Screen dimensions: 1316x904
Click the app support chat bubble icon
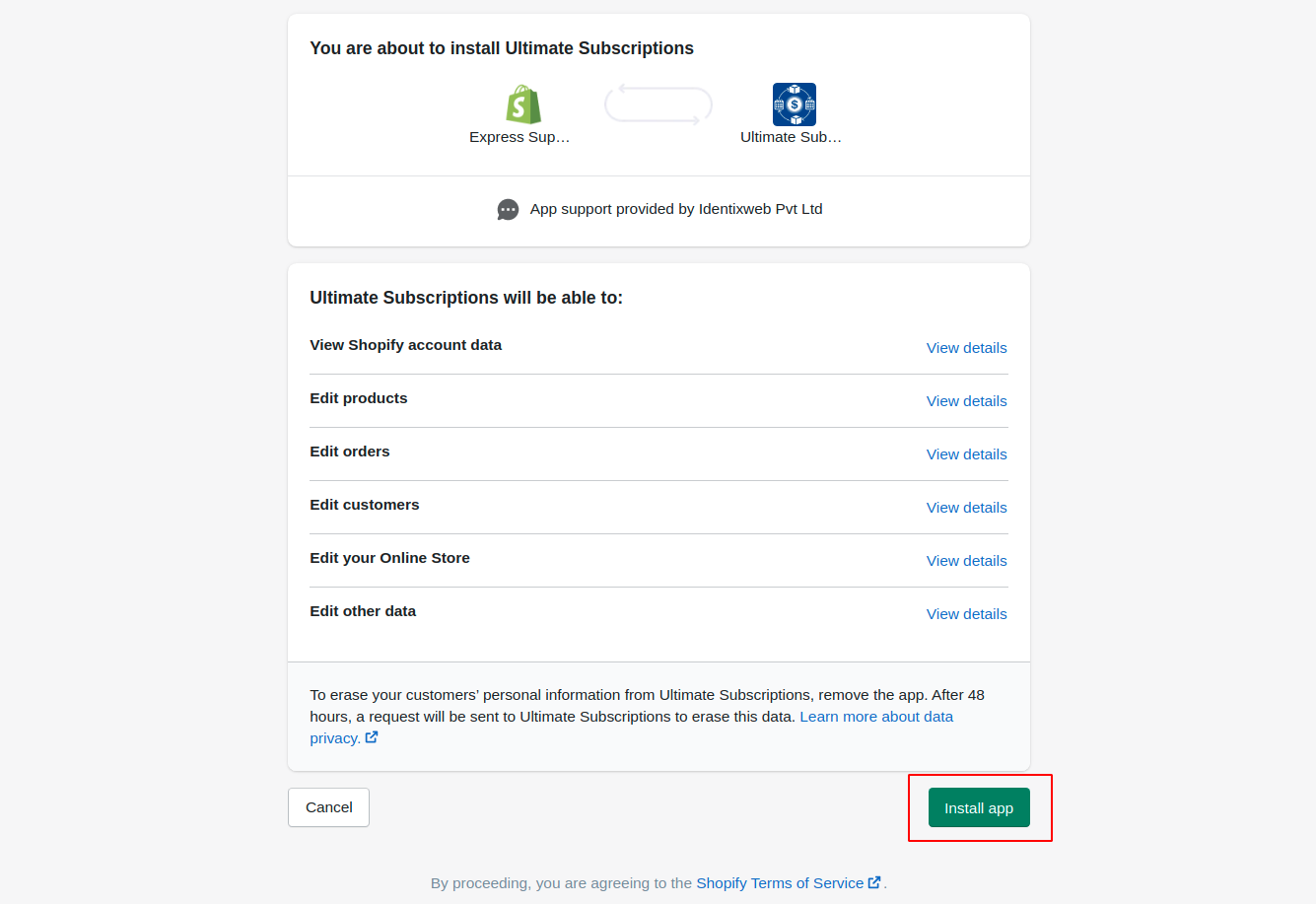[508, 210]
